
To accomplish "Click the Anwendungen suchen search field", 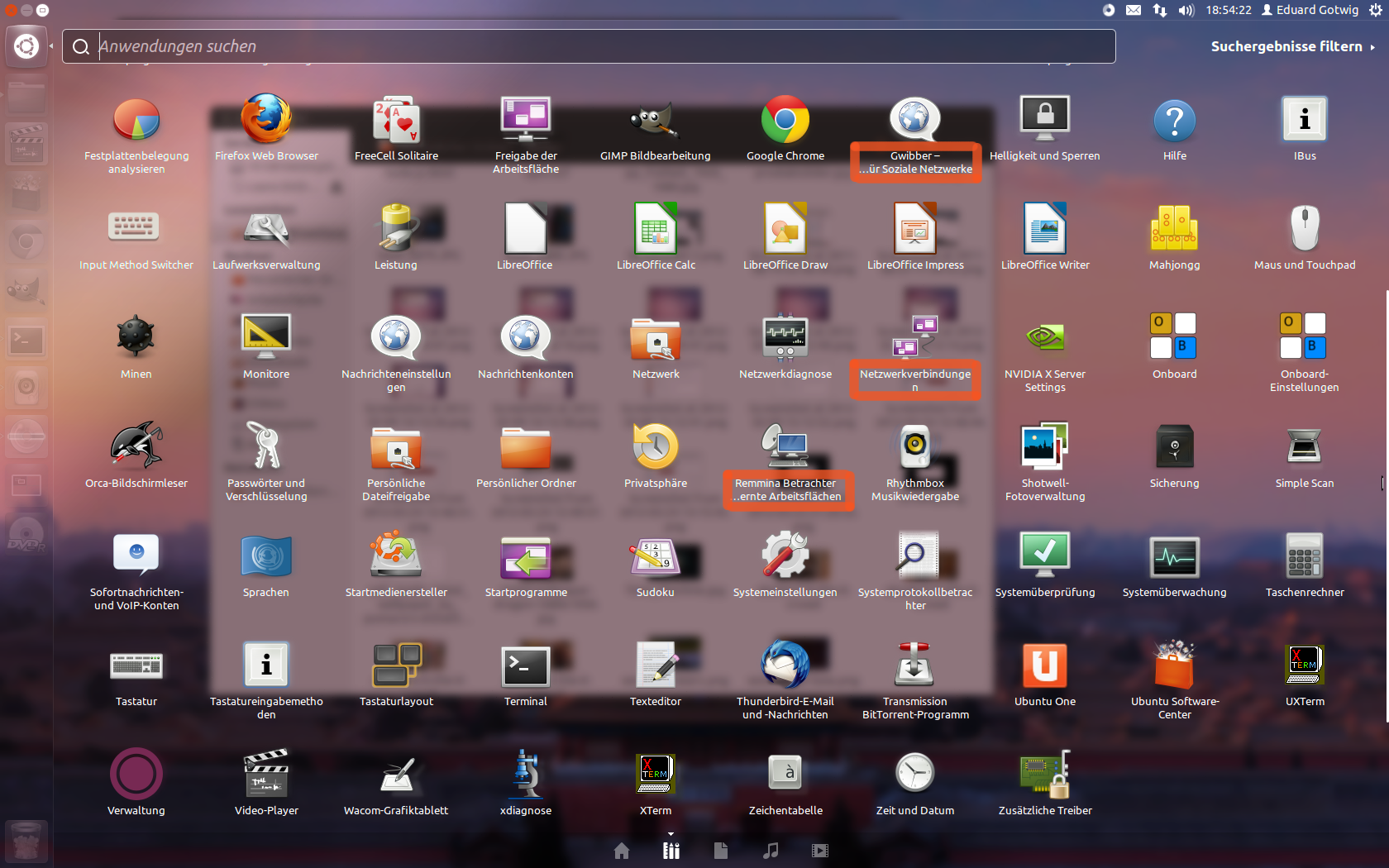I will click(589, 47).
